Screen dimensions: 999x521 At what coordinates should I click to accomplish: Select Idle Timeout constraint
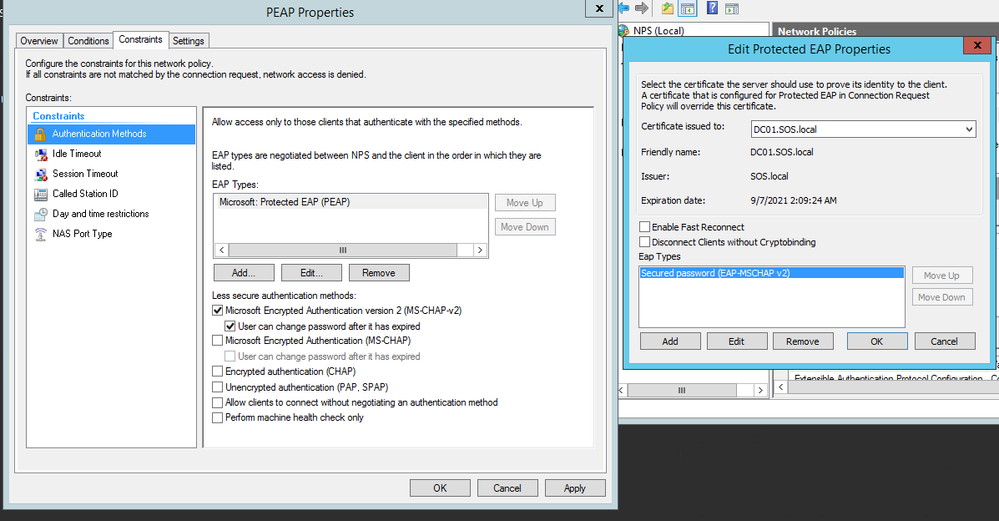tap(76, 153)
